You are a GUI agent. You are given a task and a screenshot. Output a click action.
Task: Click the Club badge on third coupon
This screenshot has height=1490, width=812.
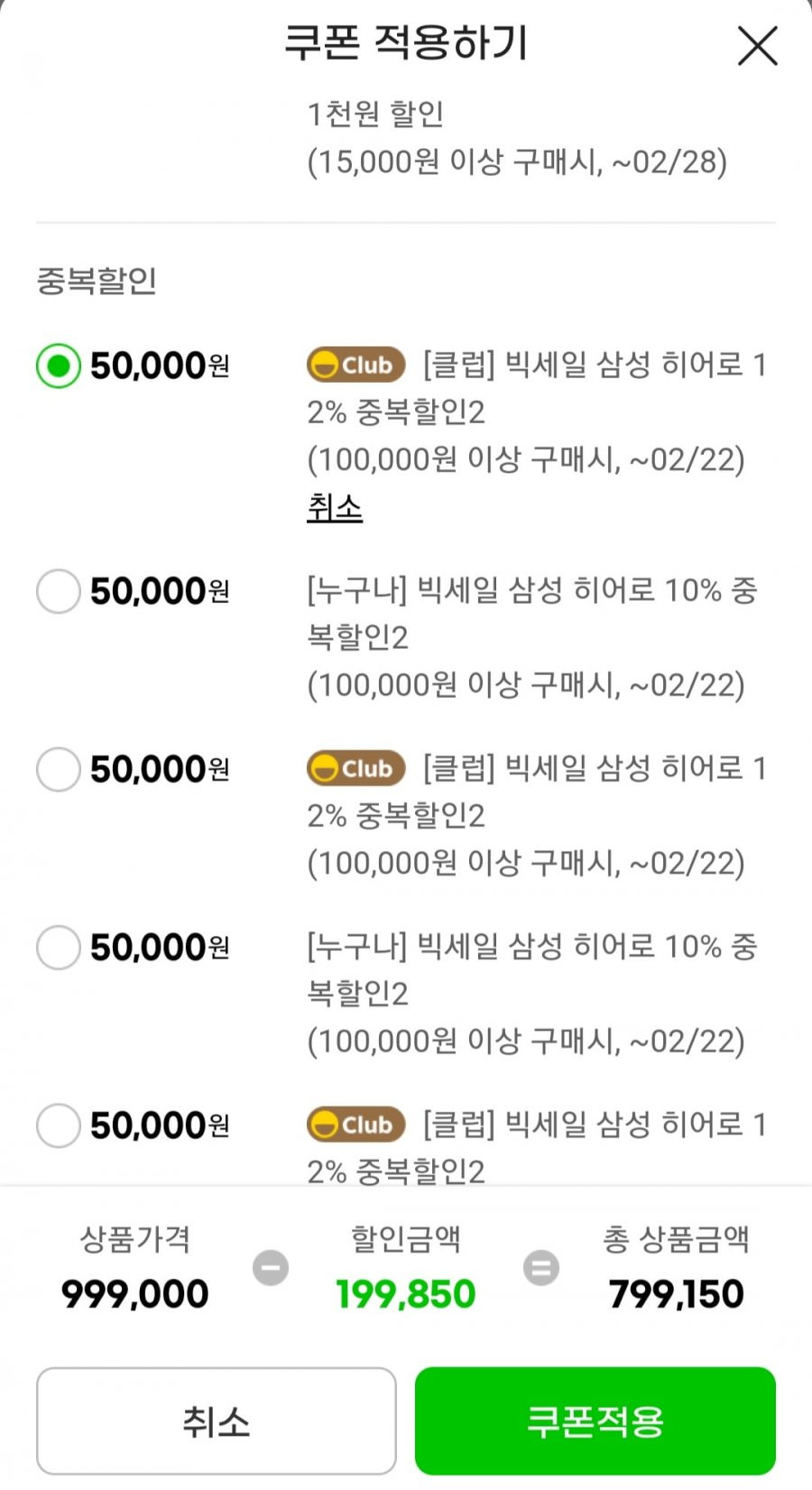(x=355, y=769)
